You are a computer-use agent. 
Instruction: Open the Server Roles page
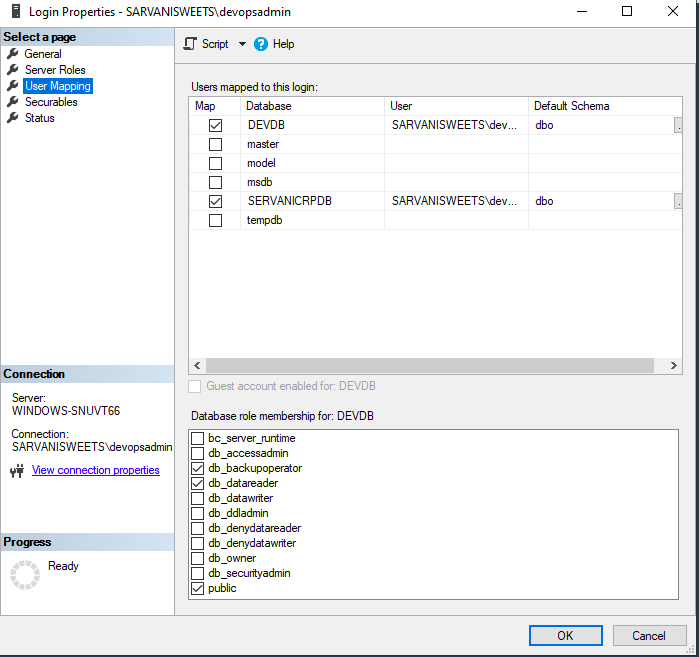[55, 70]
